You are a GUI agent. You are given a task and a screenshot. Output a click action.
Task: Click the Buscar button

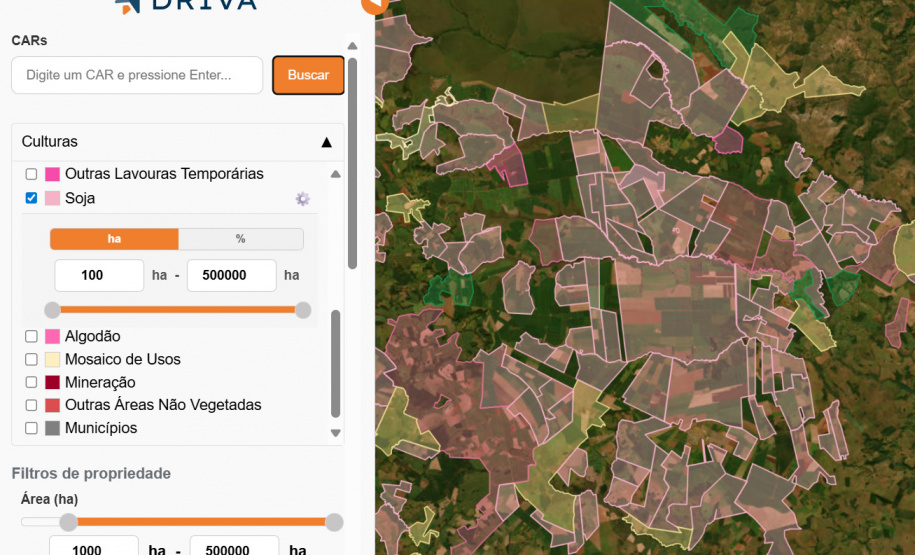click(x=308, y=75)
